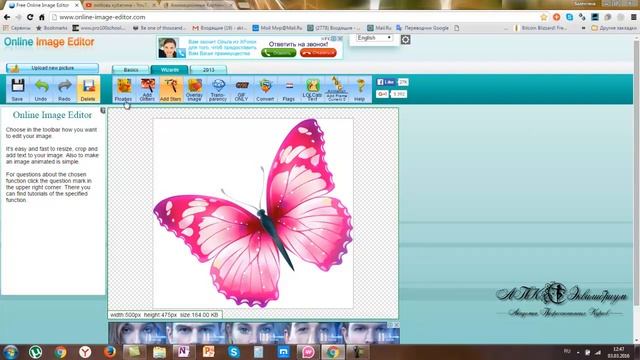Switch to the 2013 tab
The width and height of the screenshot is (640, 360).
208,69
